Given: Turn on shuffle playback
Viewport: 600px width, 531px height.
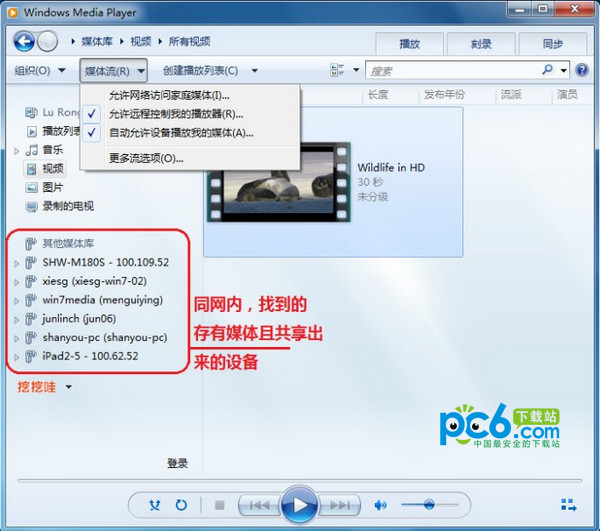Looking at the screenshot, I should 155,505.
